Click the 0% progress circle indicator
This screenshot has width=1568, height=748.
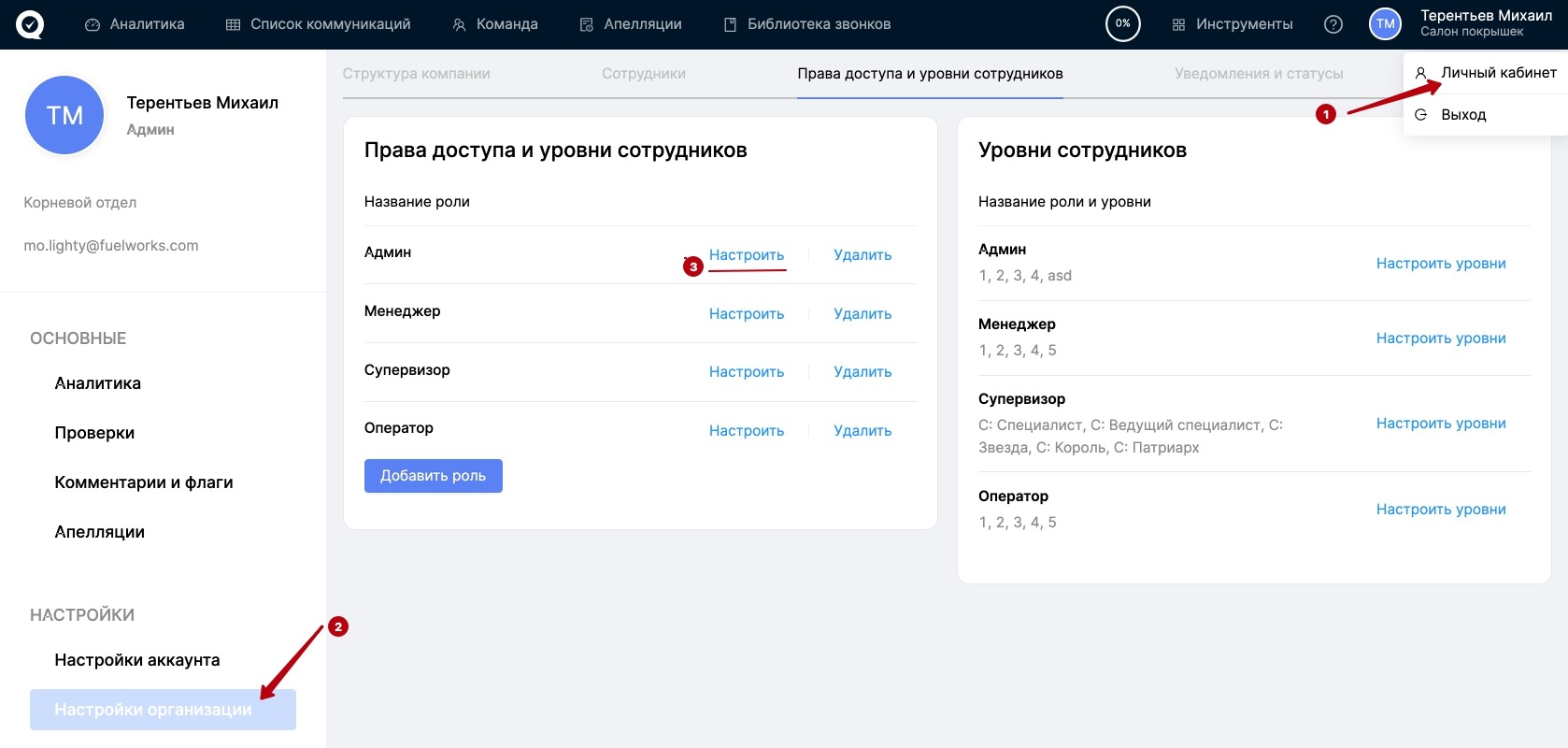(x=1122, y=24)
